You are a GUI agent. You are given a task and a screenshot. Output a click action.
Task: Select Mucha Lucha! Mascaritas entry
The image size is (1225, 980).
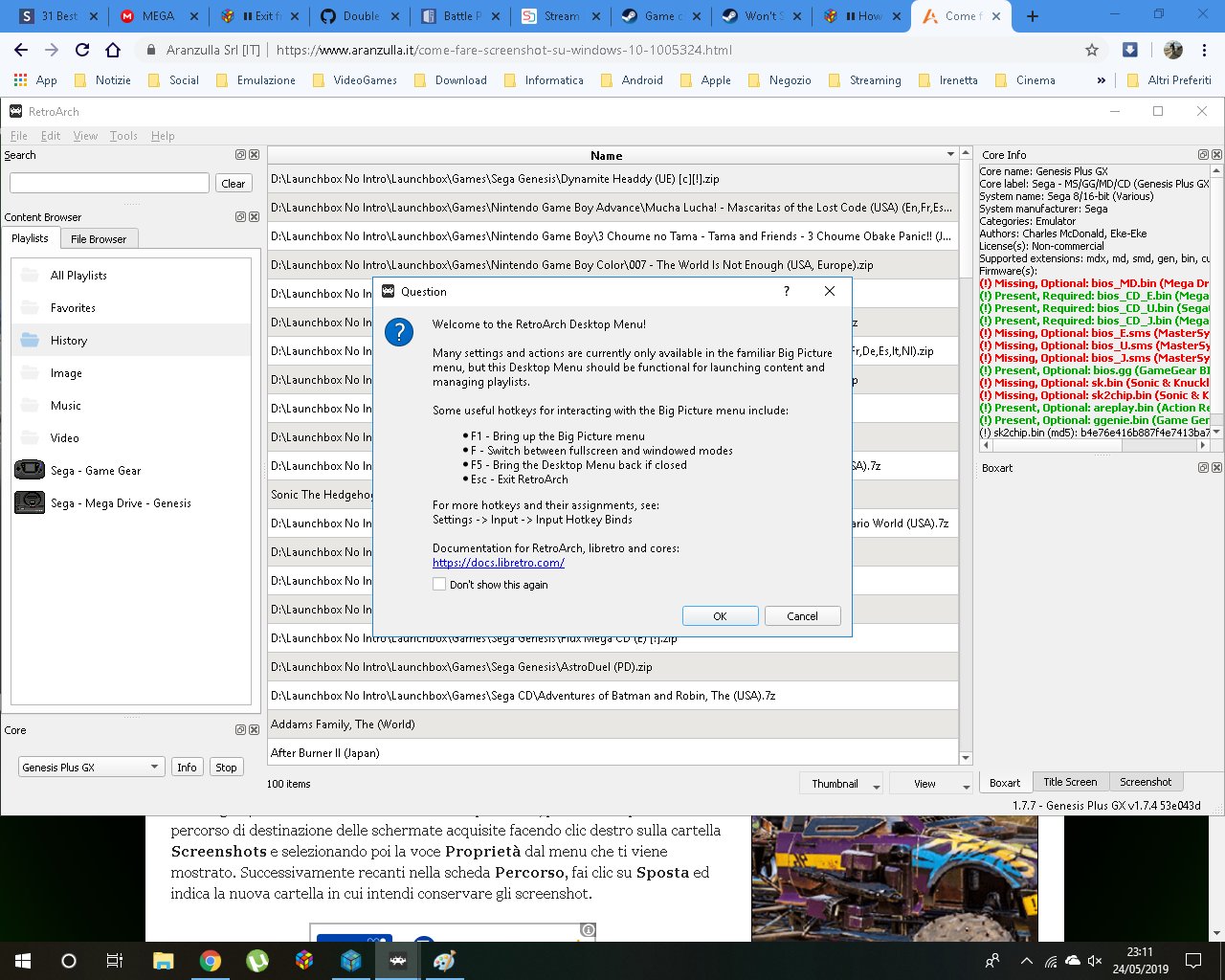point(612,208)
